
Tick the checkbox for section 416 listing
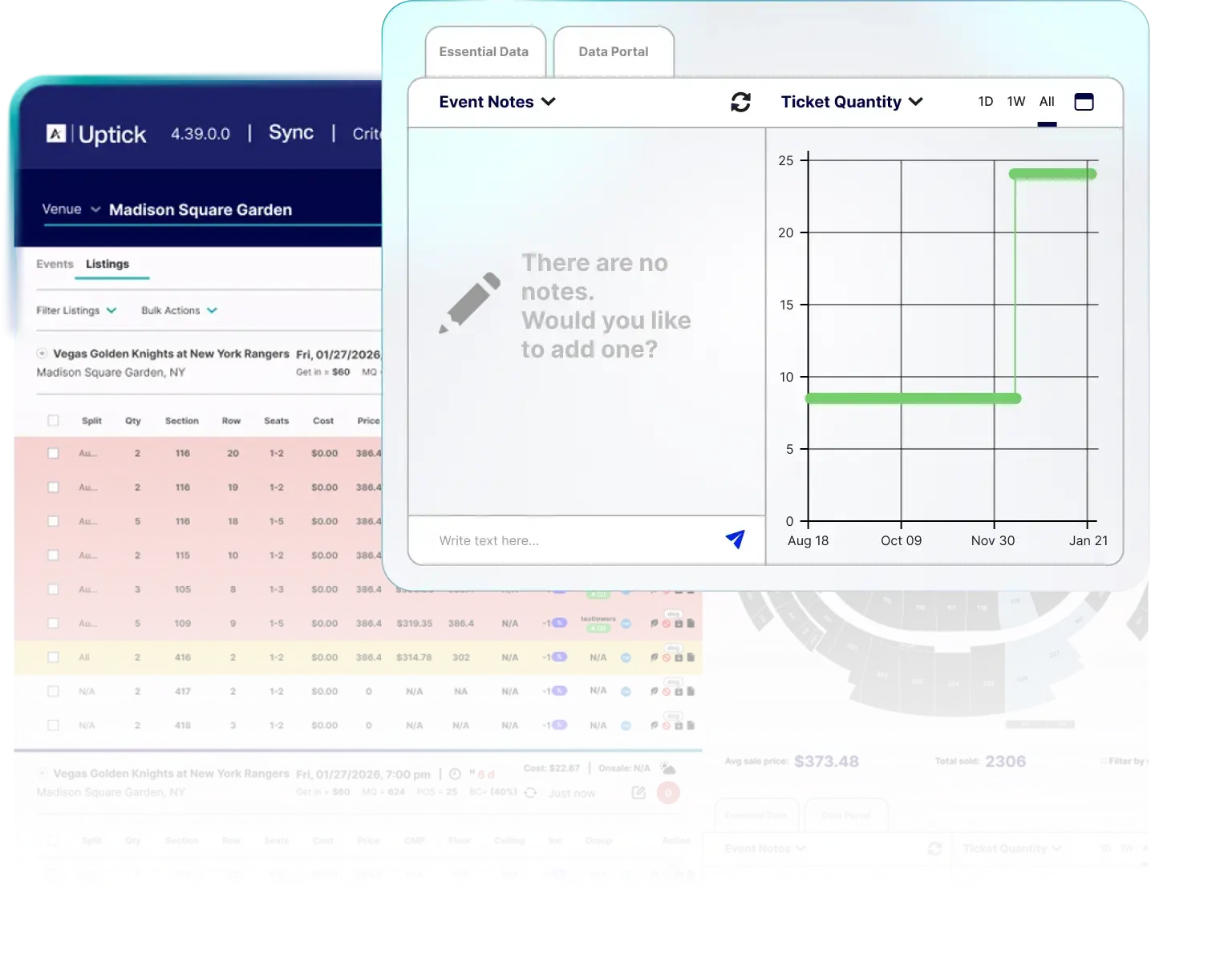(x=53, y=657)
